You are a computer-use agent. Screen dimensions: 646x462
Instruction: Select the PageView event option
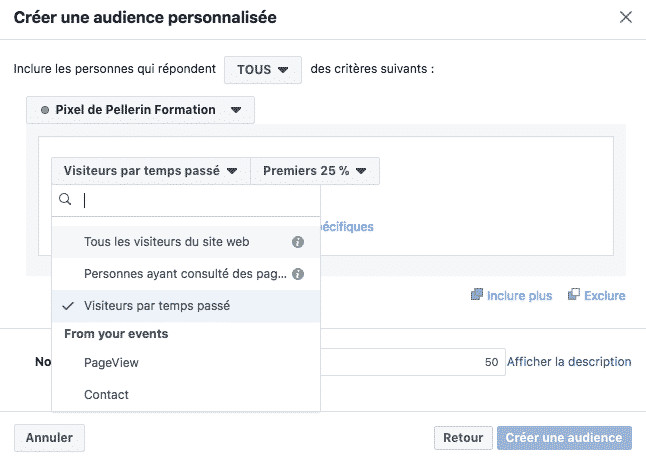coord(112,363)
